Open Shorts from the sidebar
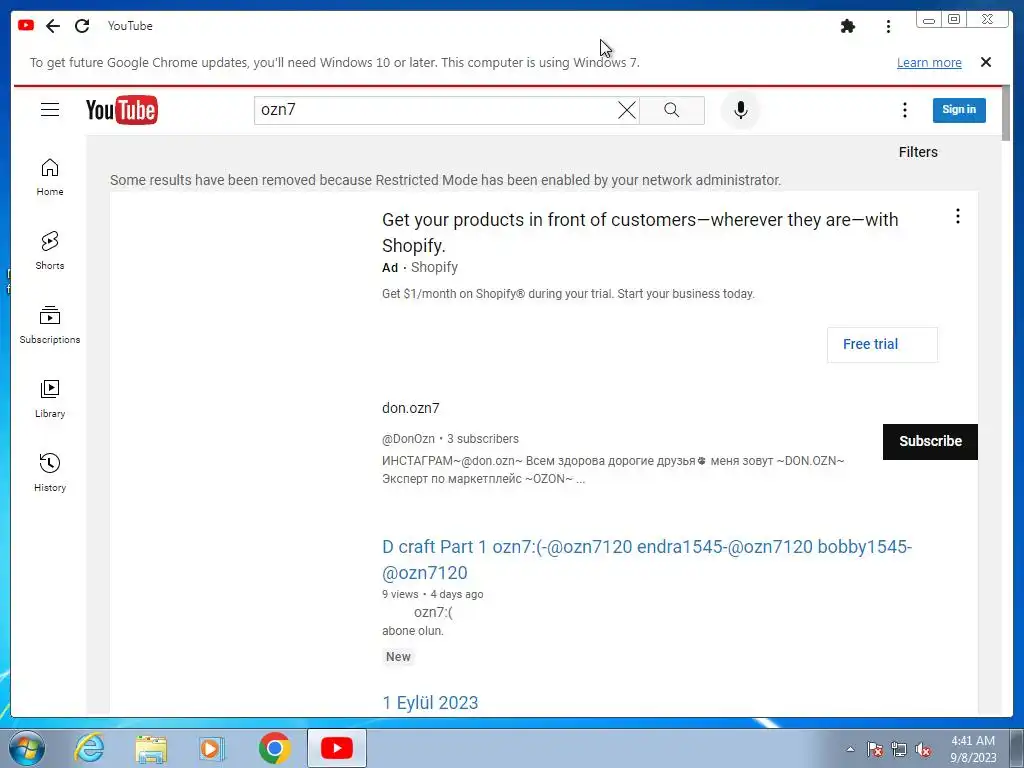 point(50,251)
